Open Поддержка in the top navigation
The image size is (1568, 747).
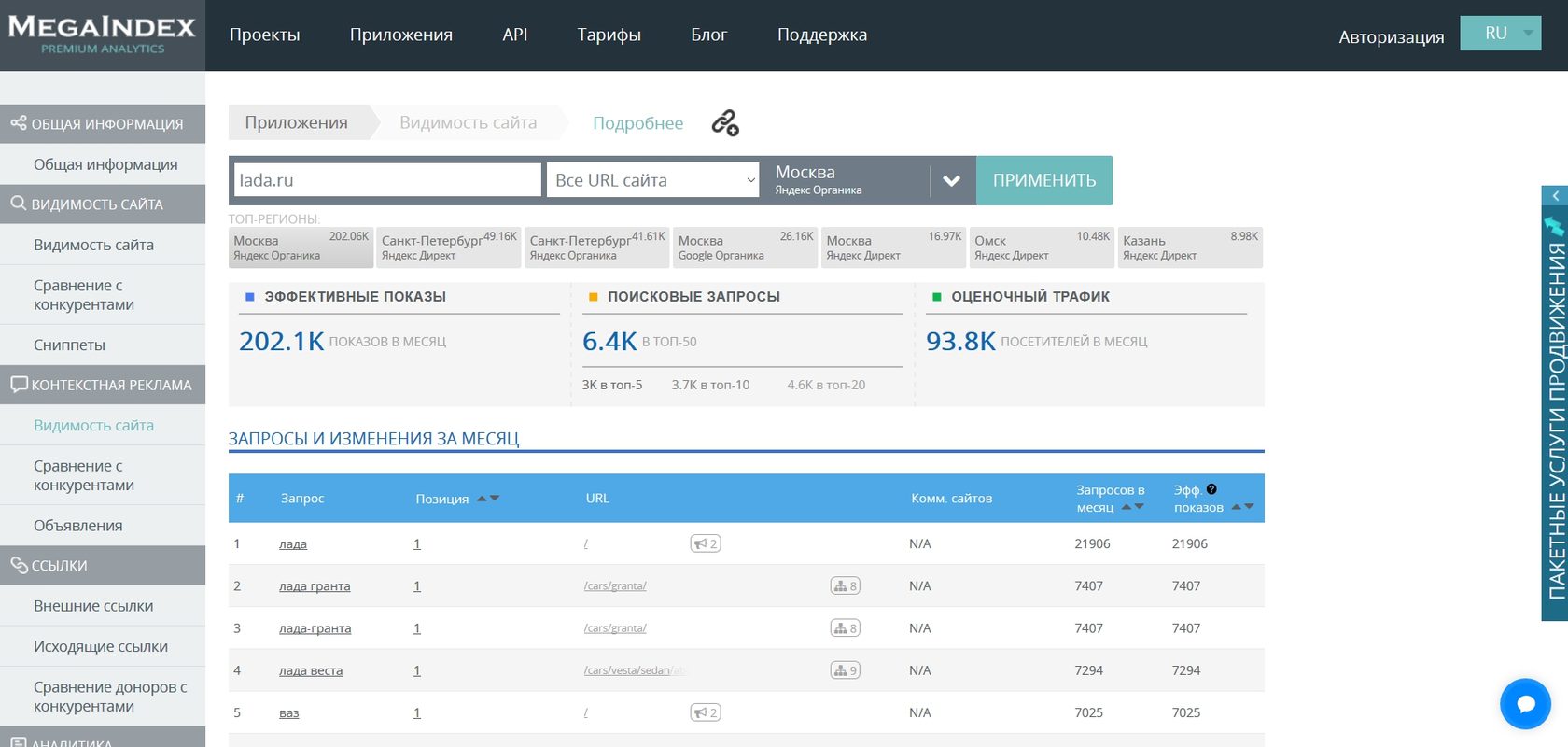[x=822, y=35]
